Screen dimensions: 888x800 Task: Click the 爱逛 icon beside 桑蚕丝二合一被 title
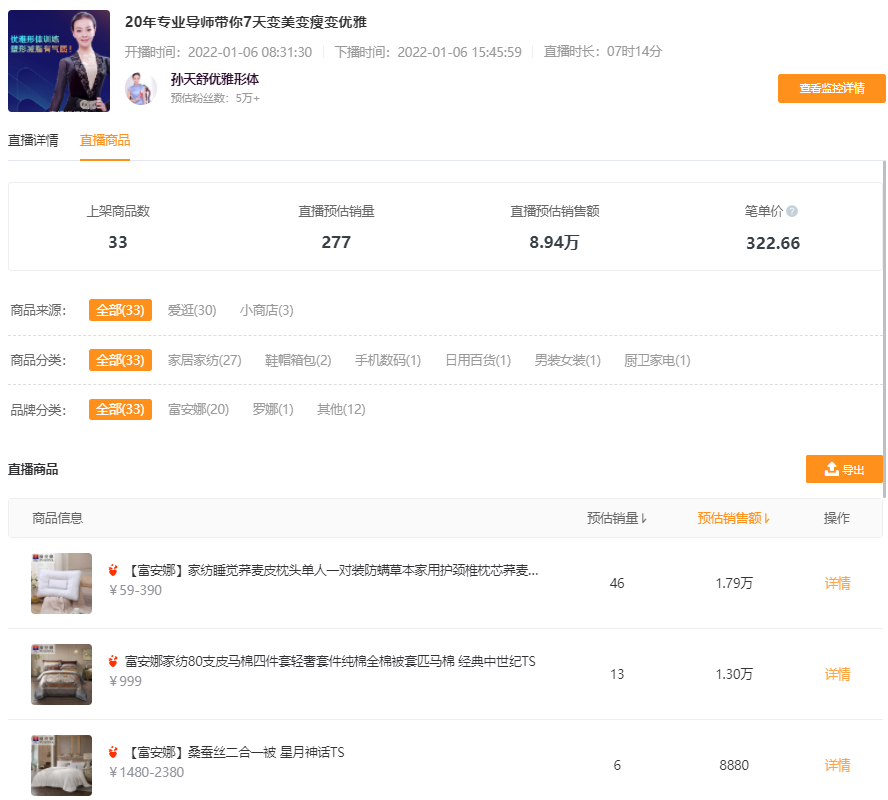click(113, 752)
